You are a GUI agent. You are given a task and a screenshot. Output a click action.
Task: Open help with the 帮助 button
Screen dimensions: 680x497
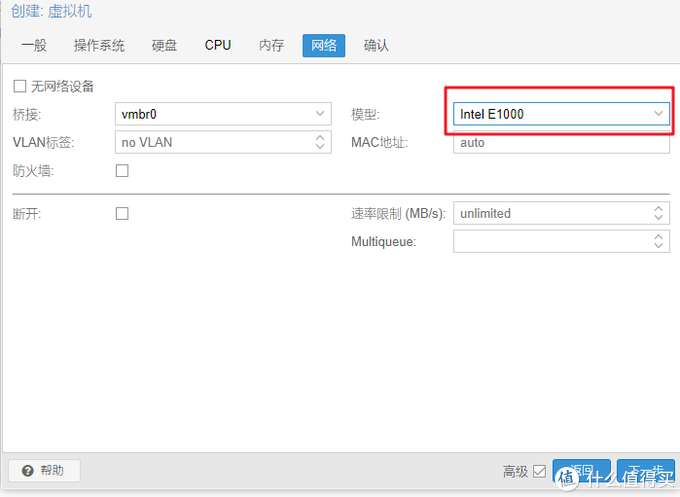tap(44, 471)
